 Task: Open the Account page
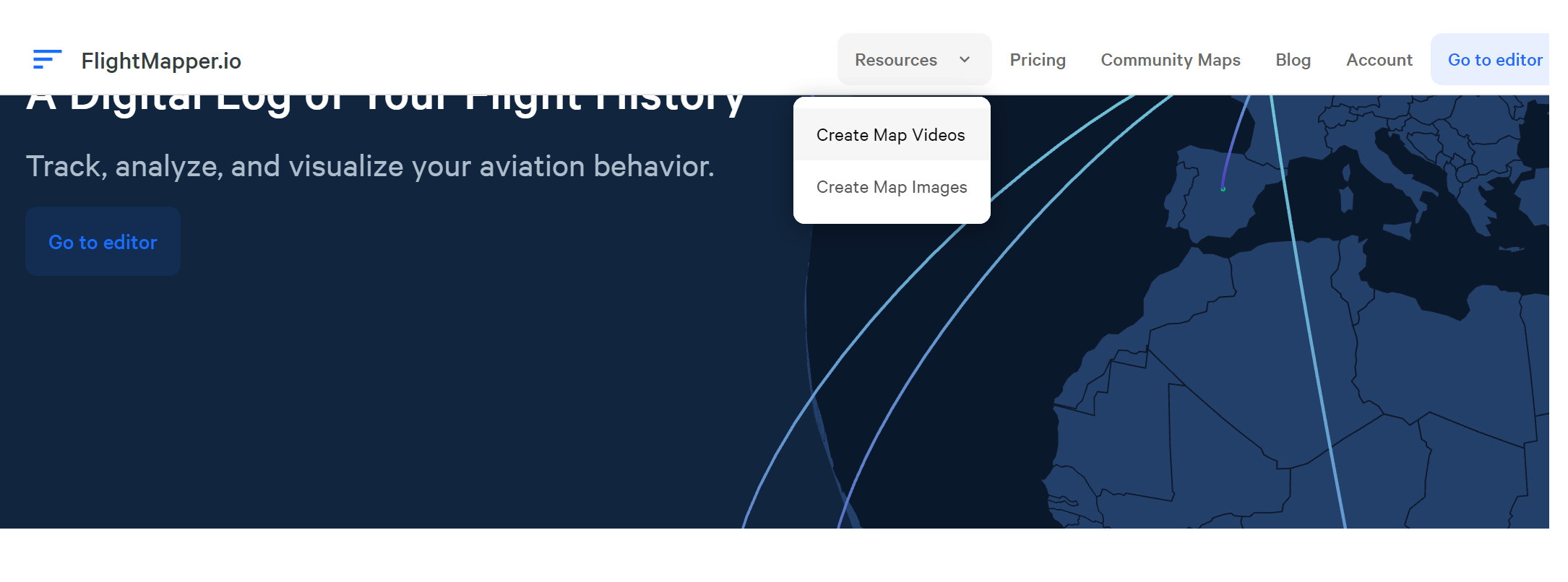pyautogui.click(x=1379, y=60)
